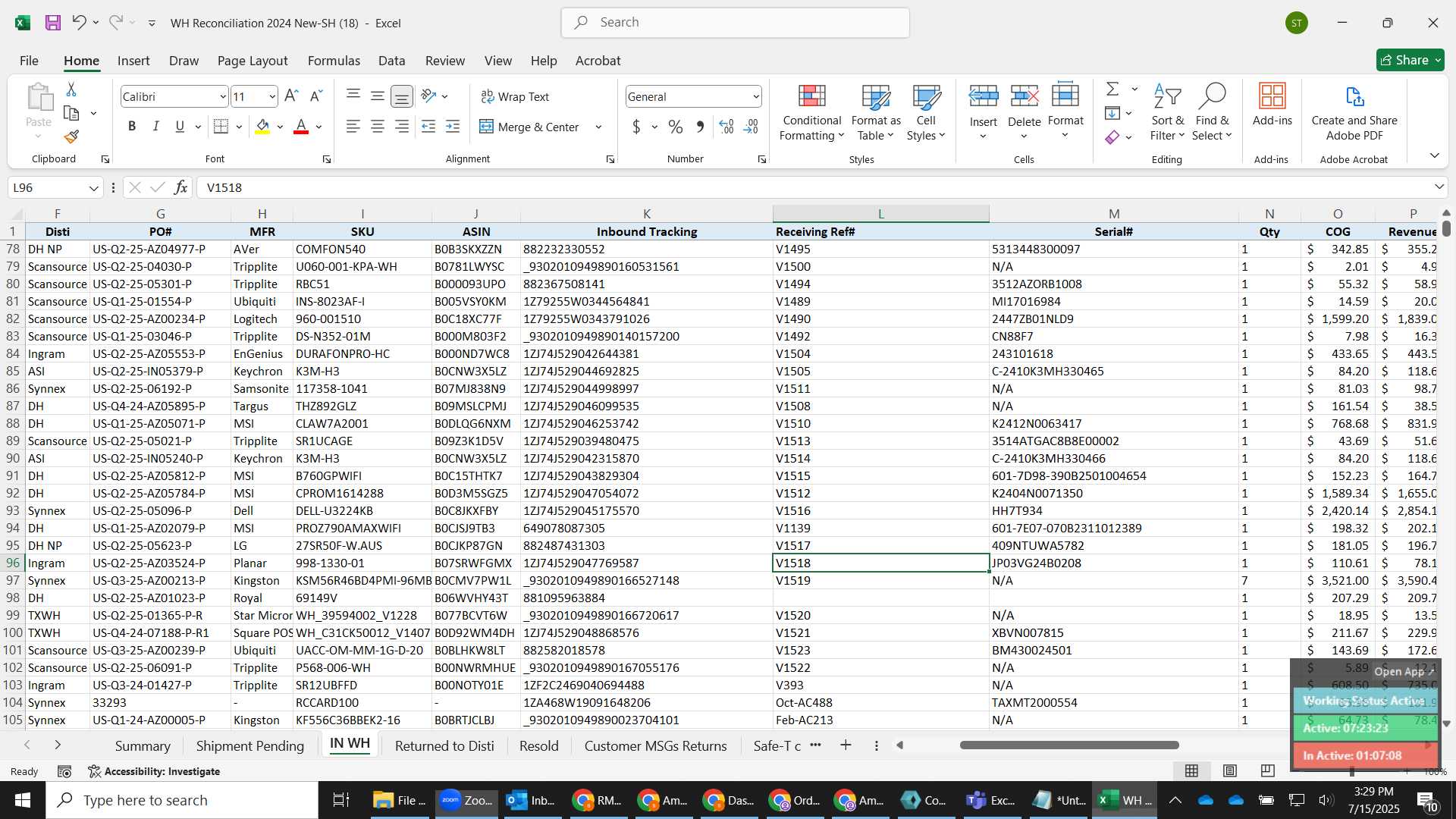Click the Percent Style icon
Screen dimensions: 1456x819
(676, 127)
